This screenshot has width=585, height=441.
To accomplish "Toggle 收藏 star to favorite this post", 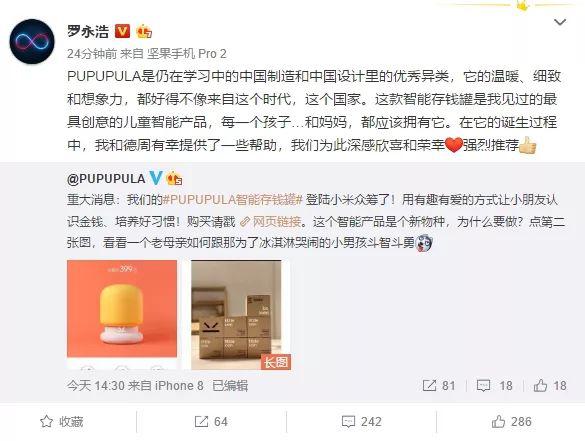I will point(62,422).
